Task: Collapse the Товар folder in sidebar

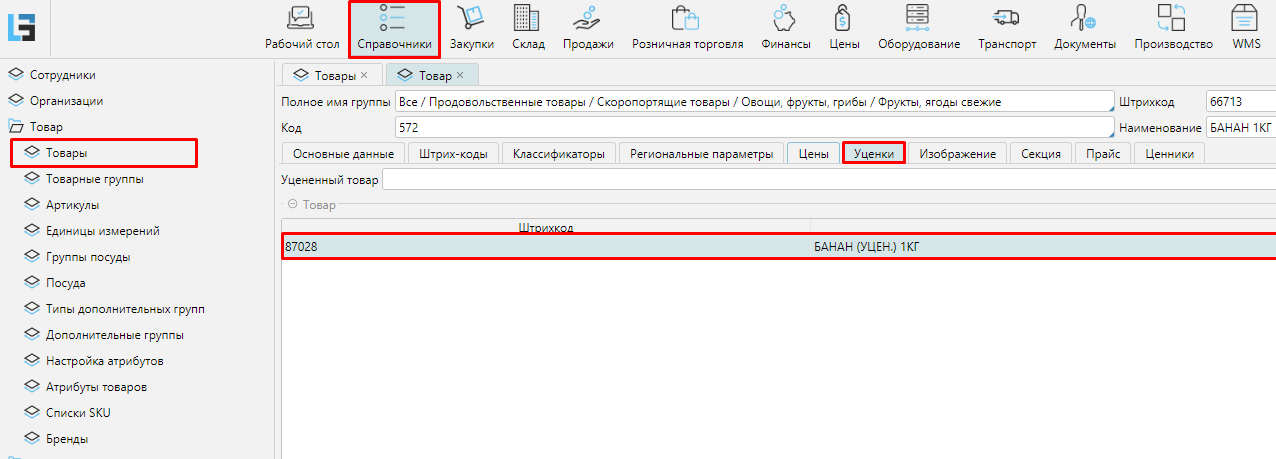Action: (16, 127)
